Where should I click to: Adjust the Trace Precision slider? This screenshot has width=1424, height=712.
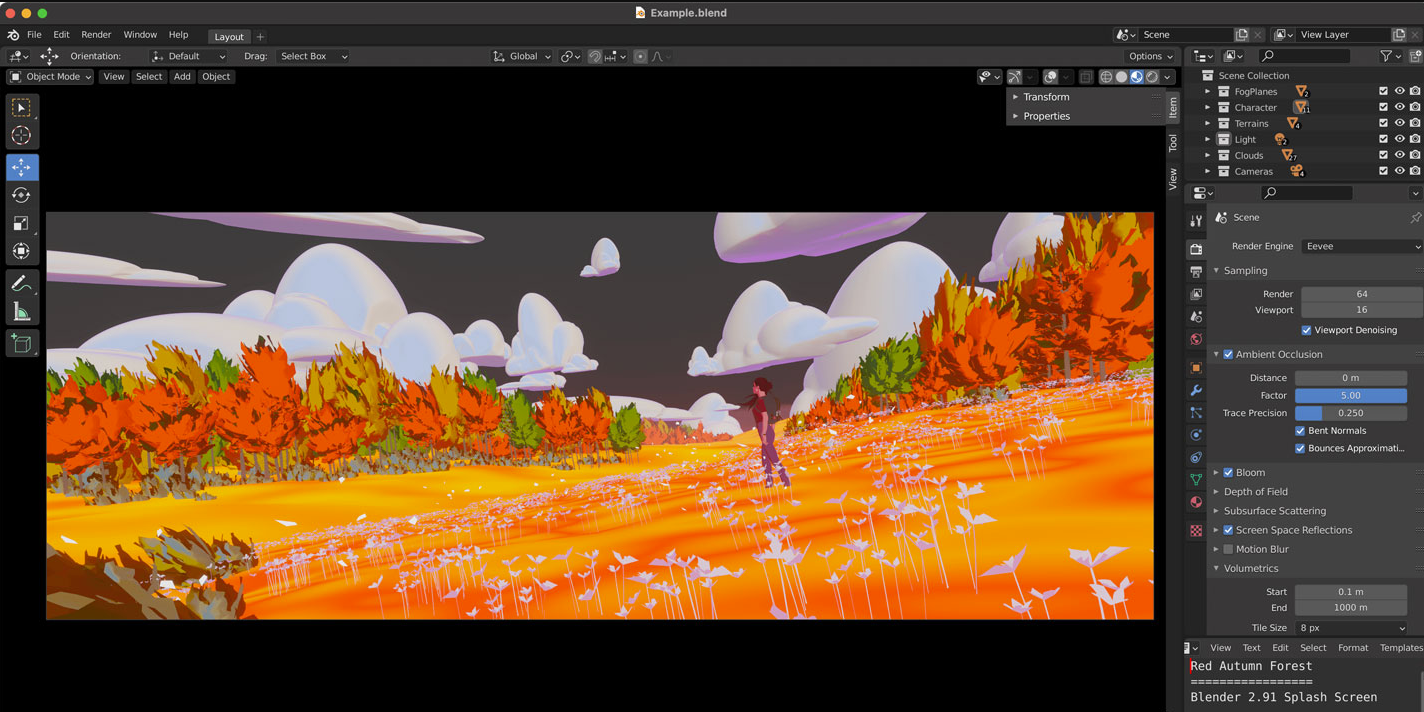pyautogui.click(x=1351, y=413)
